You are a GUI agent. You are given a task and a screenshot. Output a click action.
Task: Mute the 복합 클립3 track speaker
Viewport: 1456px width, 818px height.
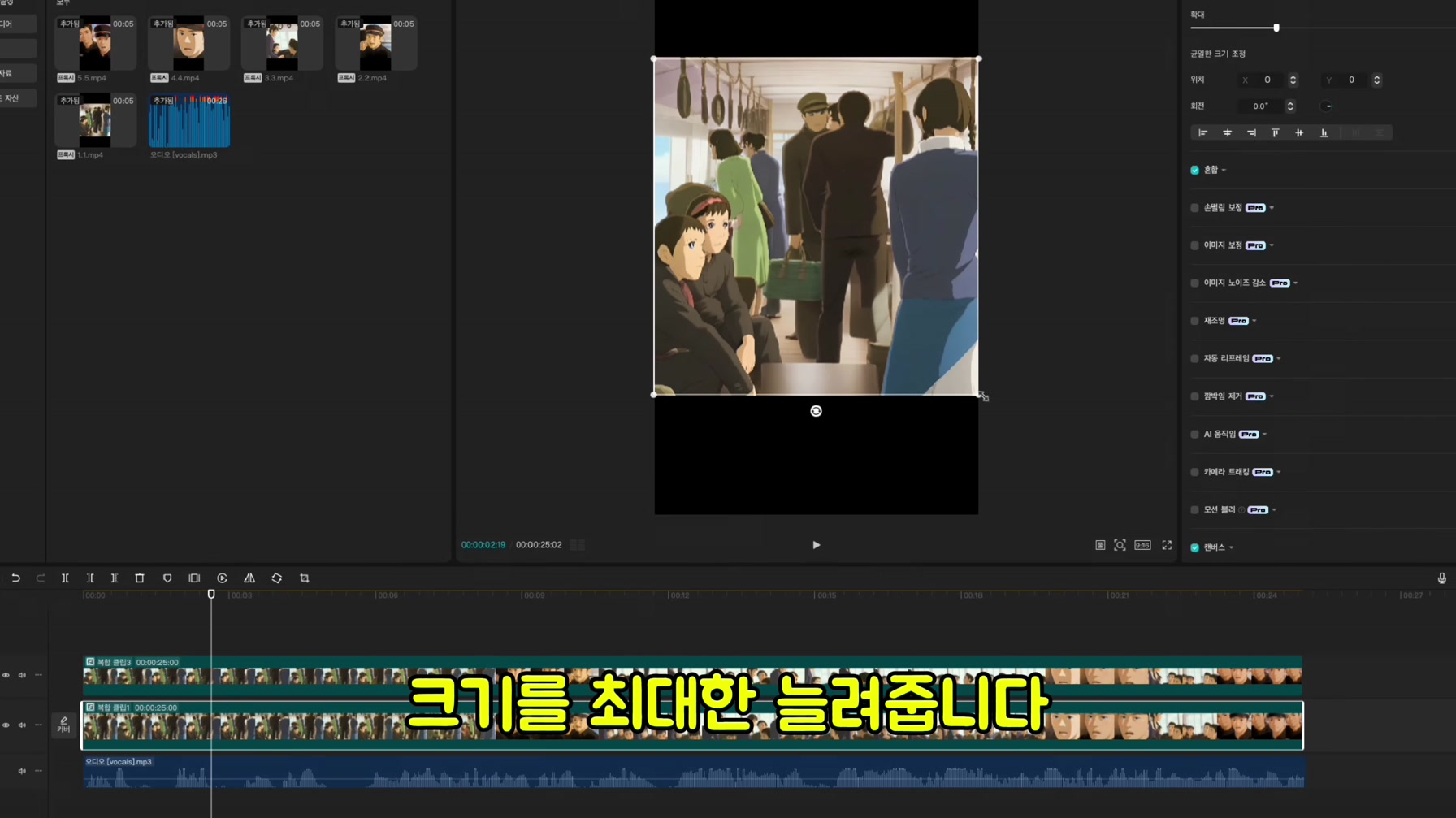click(22, 675)
